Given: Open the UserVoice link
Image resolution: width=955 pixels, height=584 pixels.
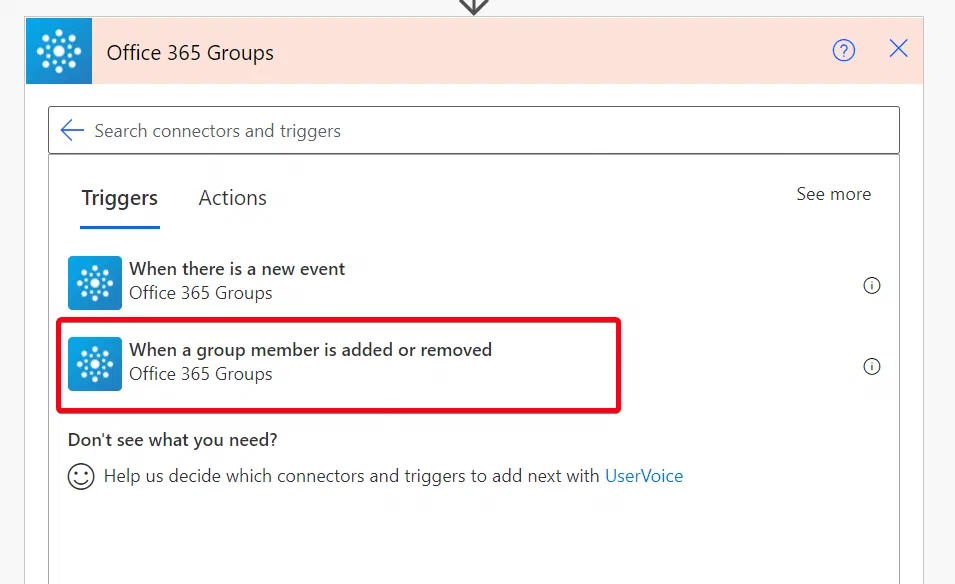Looking at the screenshot, I should point(644,476).
